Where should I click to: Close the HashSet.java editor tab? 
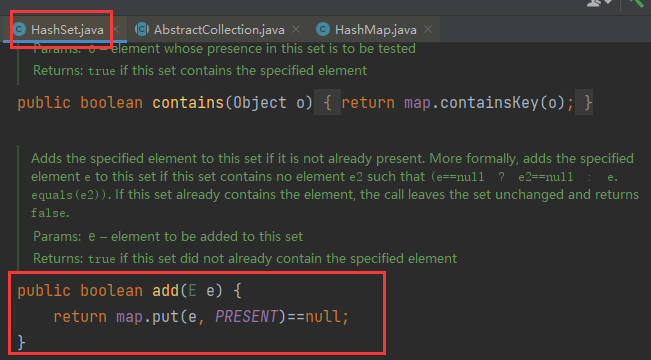116,29
